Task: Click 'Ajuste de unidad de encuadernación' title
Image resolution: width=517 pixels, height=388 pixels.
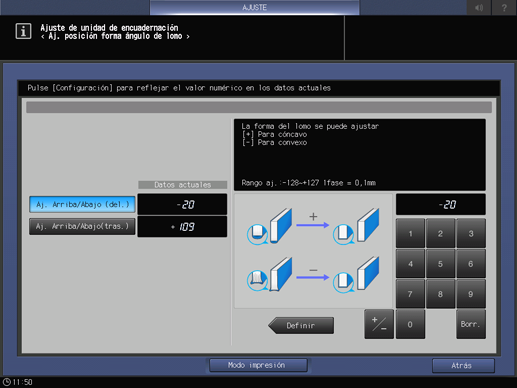Action: (x=109, y=28)
